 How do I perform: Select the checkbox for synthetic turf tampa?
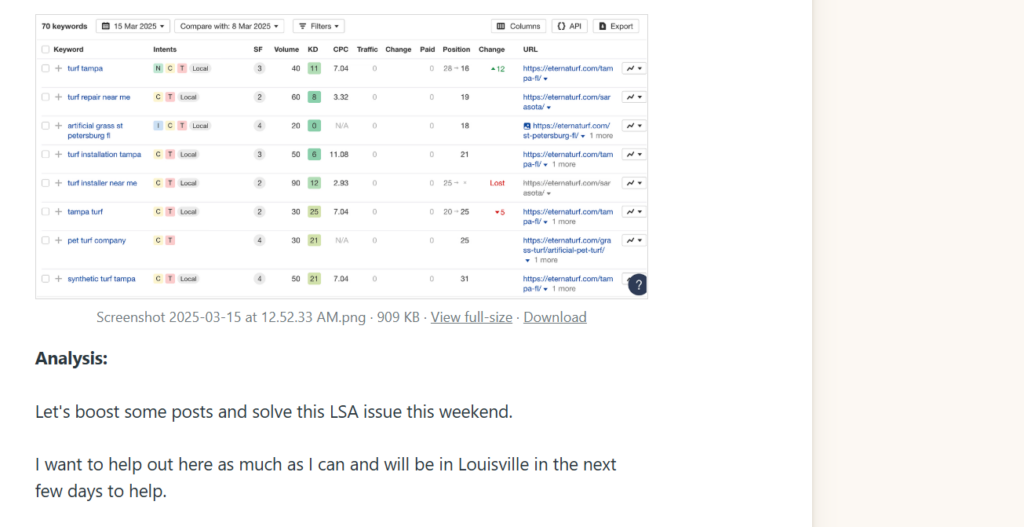pos(45,279)
